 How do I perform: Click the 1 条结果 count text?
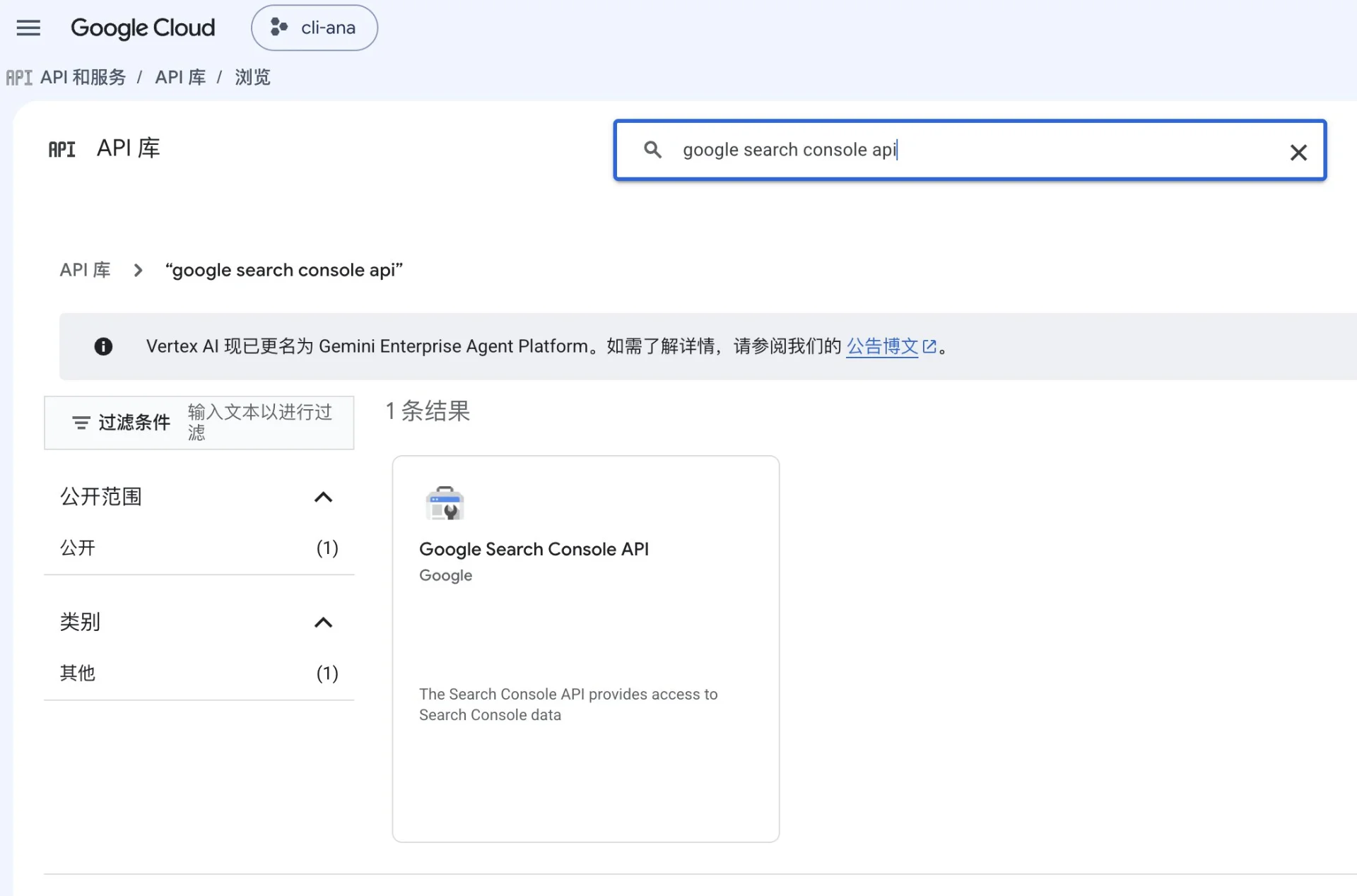point(428,411)
